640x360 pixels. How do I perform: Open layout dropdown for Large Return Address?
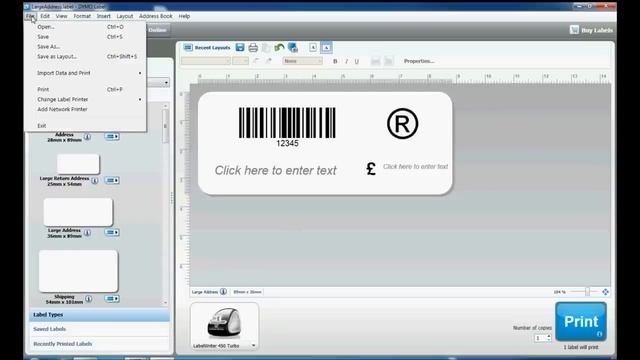[x=112, y=180]
